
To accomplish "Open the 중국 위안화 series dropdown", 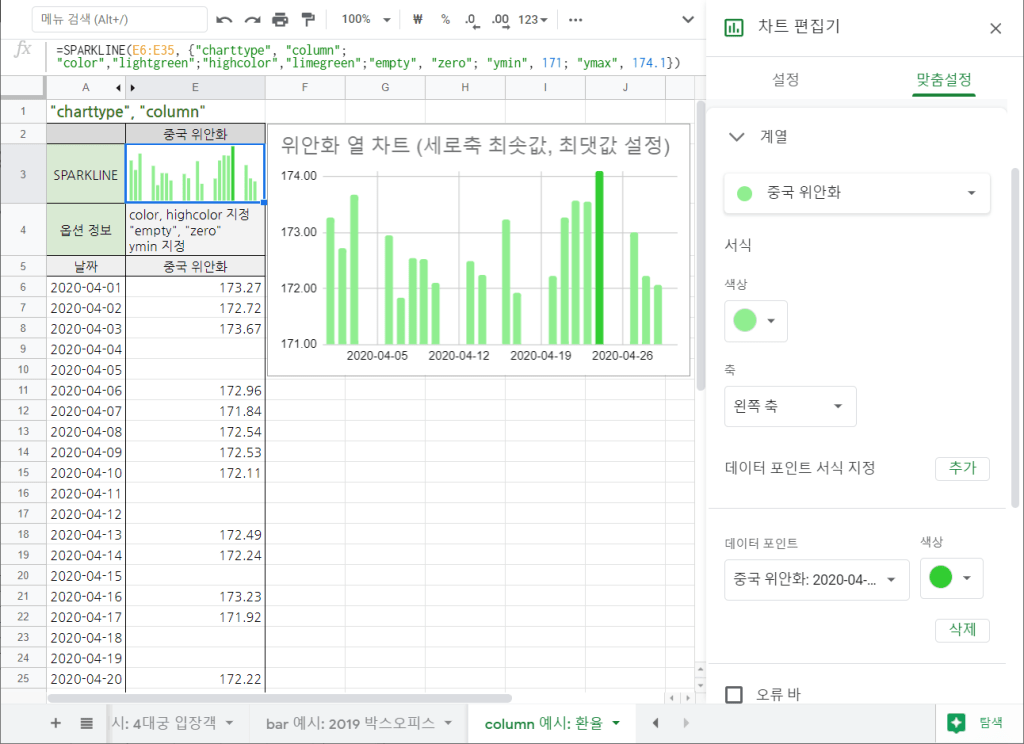I will tap(856, 193).
